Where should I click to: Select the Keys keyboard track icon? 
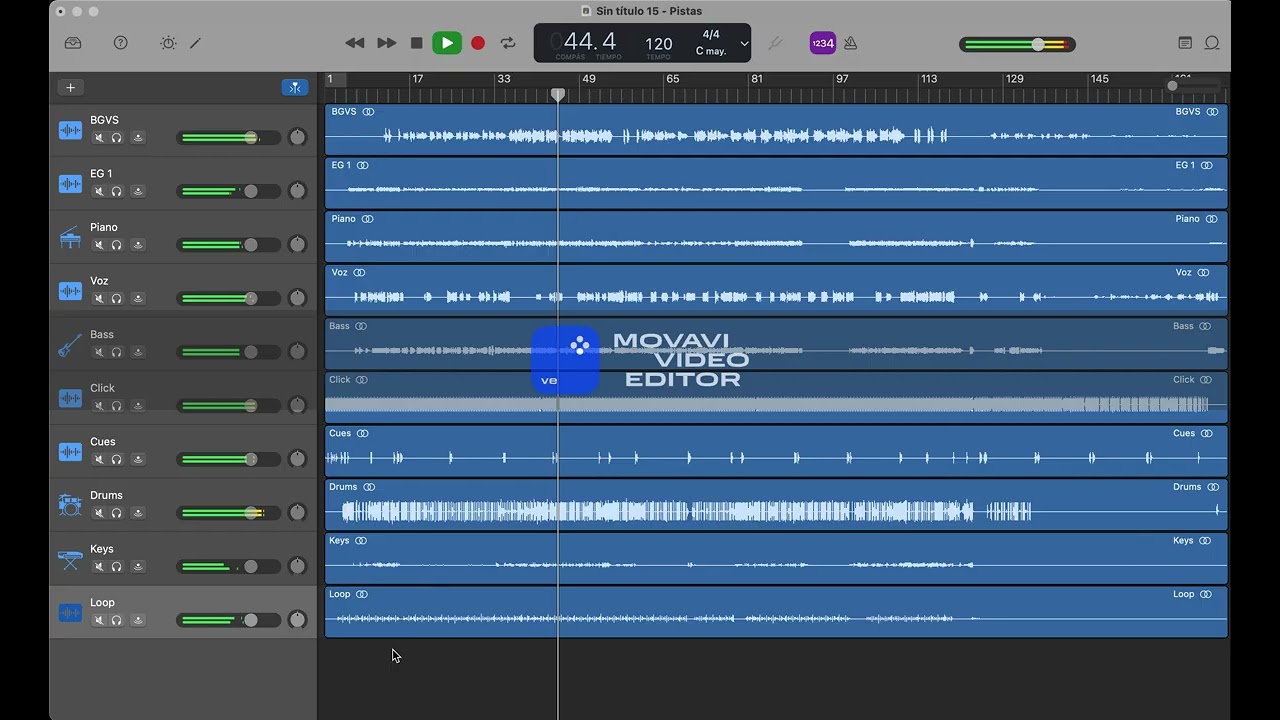click(x=70, y=559)
